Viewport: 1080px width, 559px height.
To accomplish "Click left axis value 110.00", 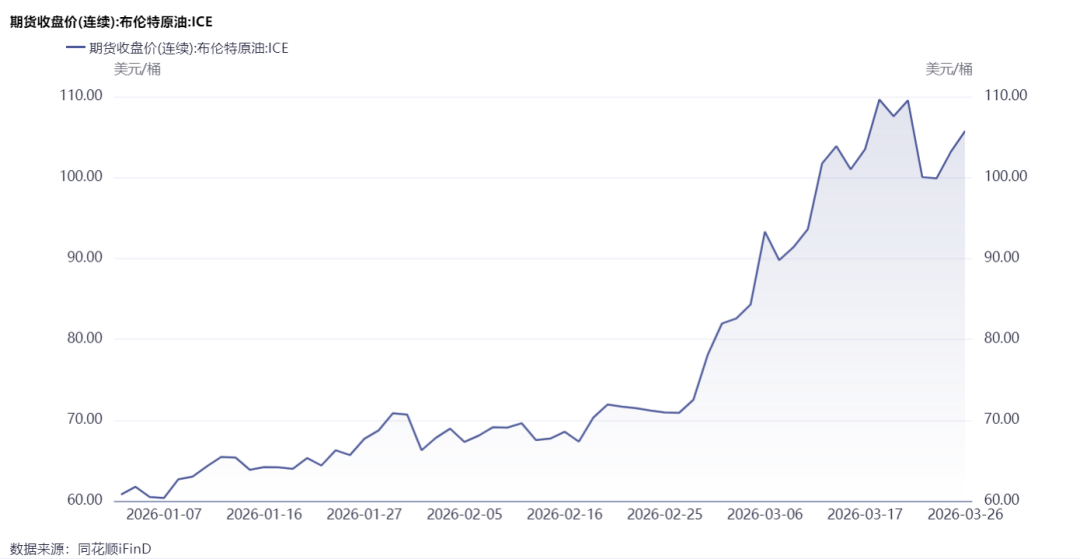I will [83, 96].
